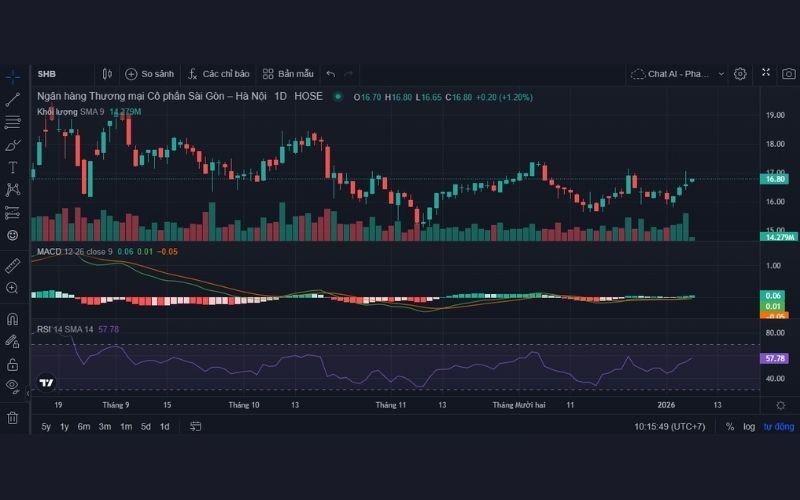Enable magnet mode in left toolbar

pyautogui.click(x=13, y=319)
